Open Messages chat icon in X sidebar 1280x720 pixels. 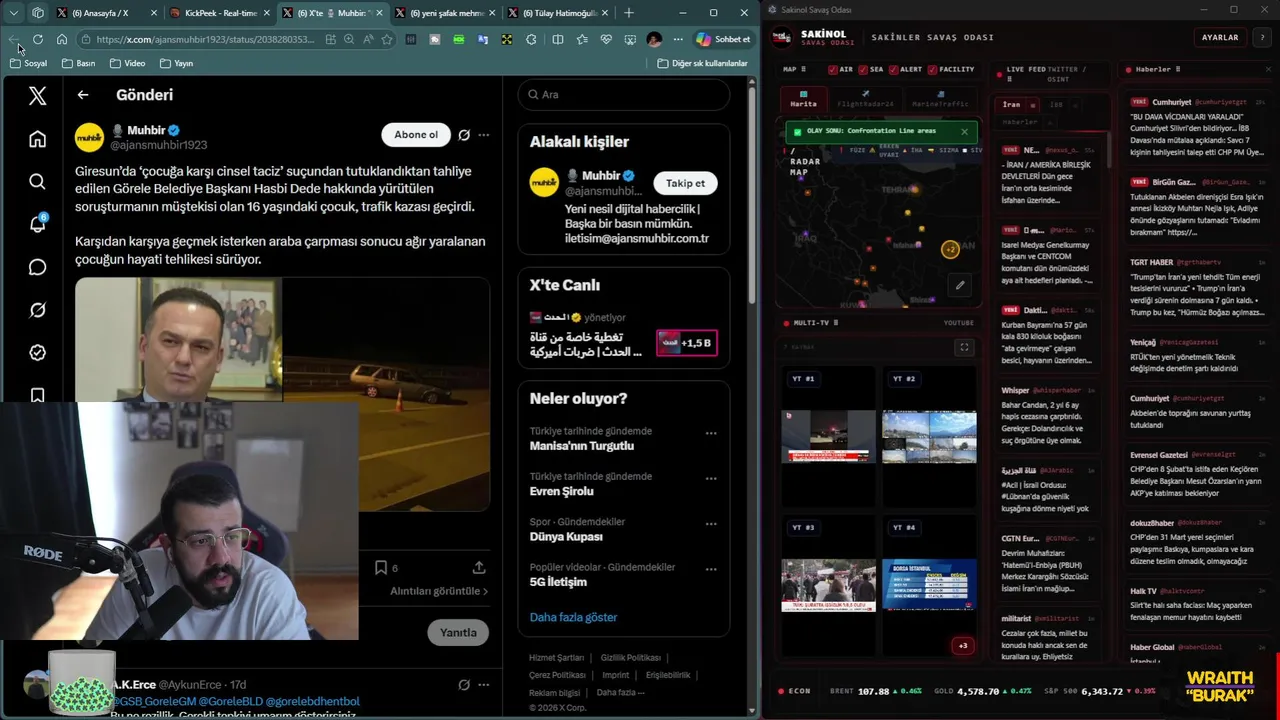pos(37,267)
